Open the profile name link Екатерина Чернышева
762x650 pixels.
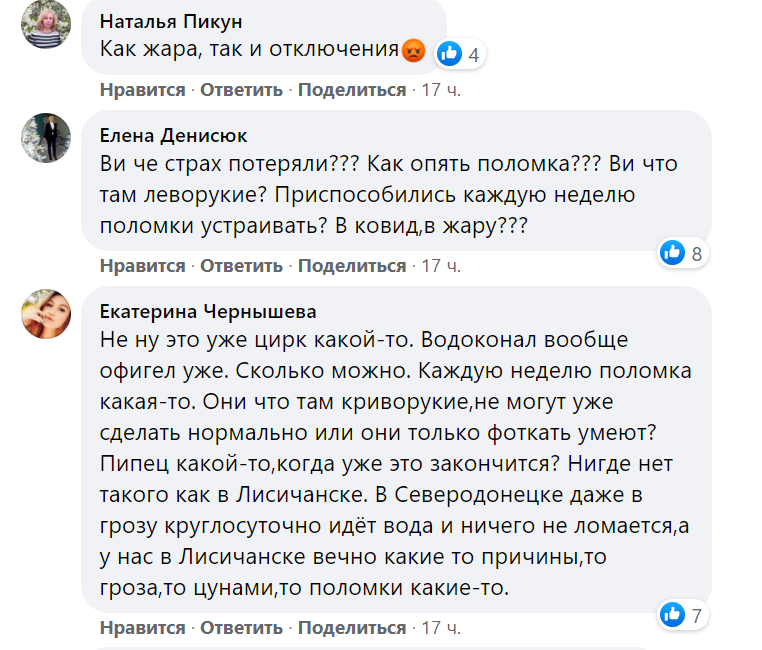coord(209,310)
